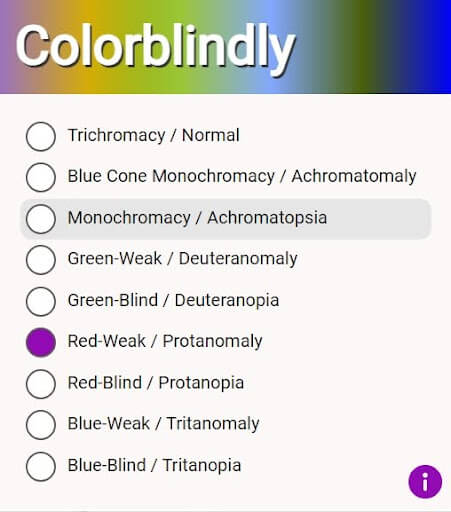Click the 'Green-Weak / Deuteranomaly' label text

coord(183,259)
